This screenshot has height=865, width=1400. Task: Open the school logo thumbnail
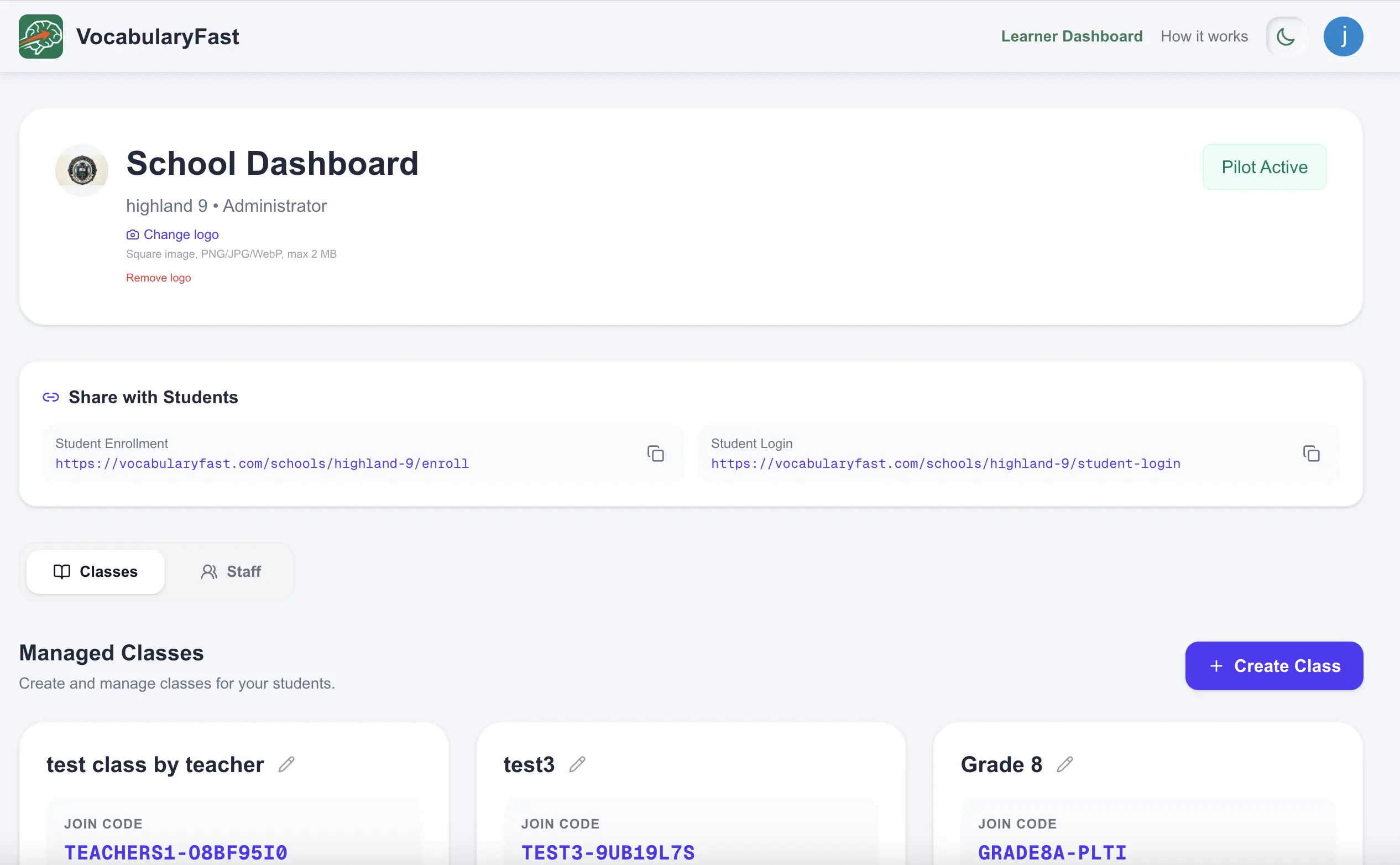(82, 170)
